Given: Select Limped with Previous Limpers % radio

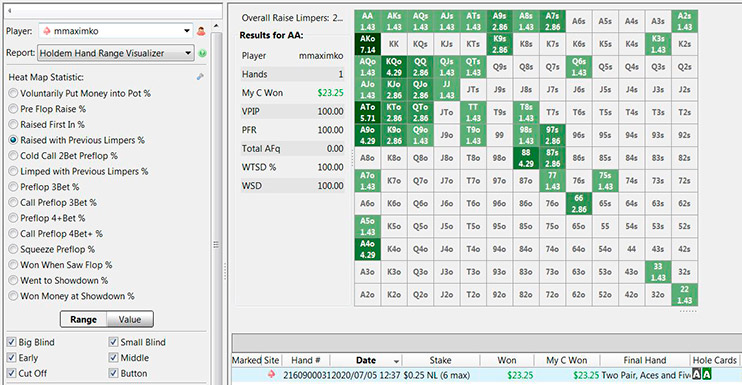Looking at the screenshot, I should pyautogui.click(x=13, y=172).
